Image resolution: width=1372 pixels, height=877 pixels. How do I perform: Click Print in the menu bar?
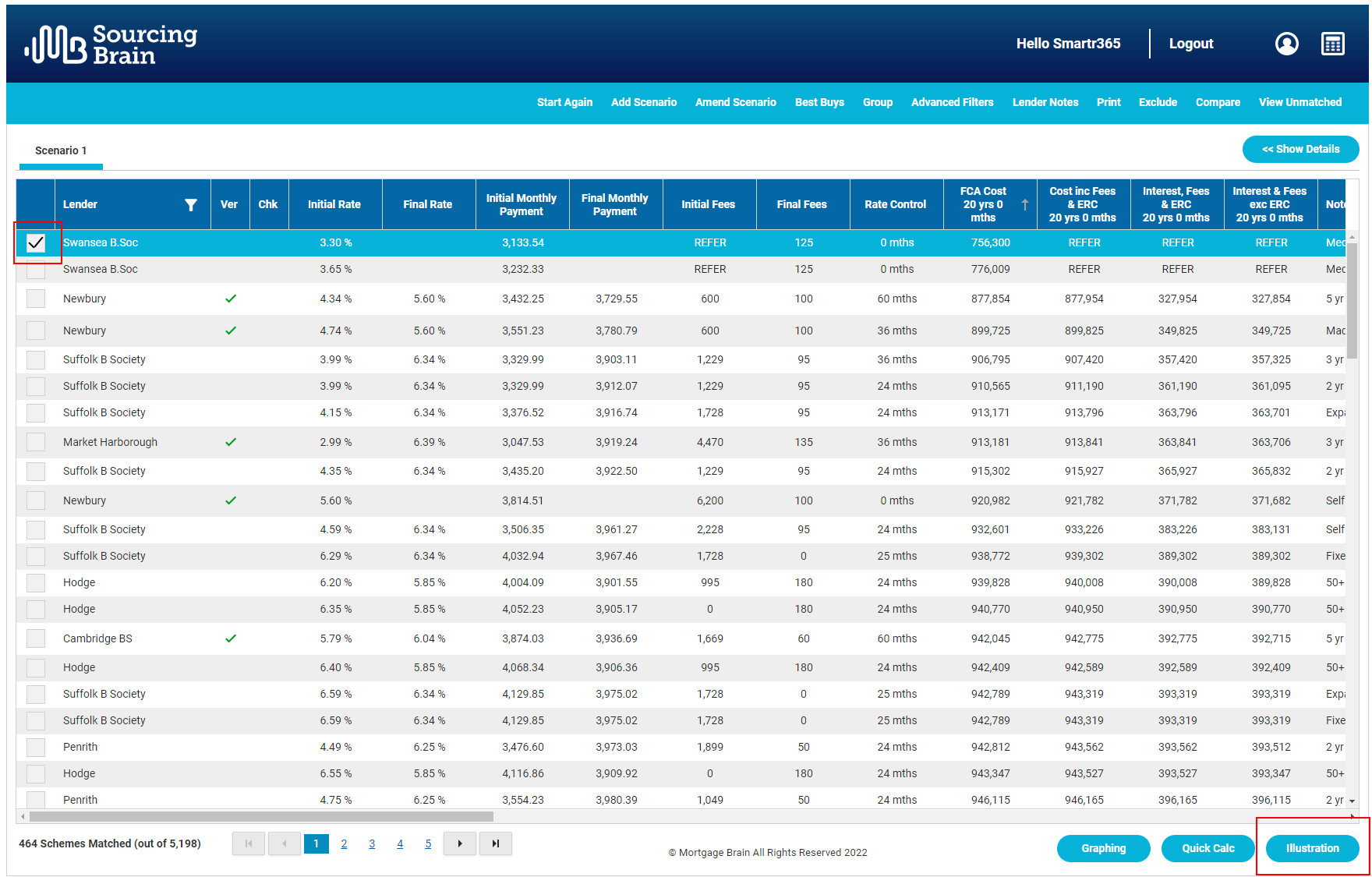click(x=1109, y=102)
